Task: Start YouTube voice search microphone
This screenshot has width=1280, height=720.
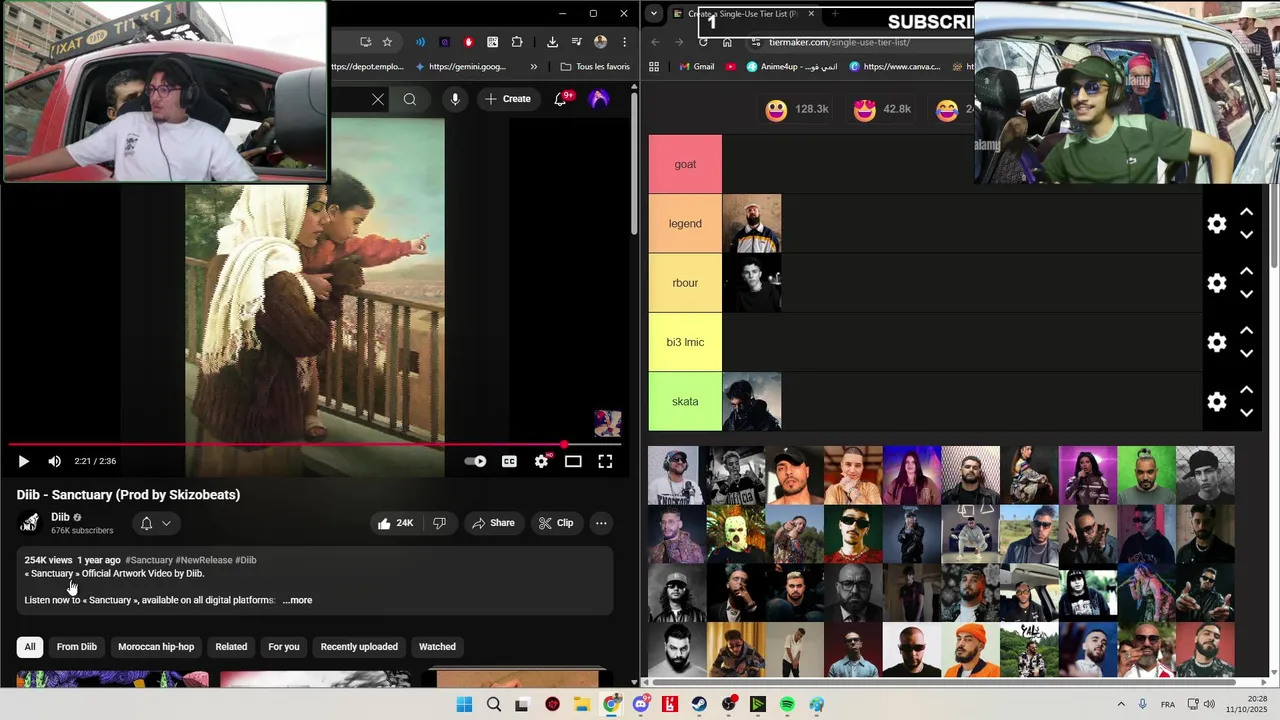Action: [x=455, y=99]
